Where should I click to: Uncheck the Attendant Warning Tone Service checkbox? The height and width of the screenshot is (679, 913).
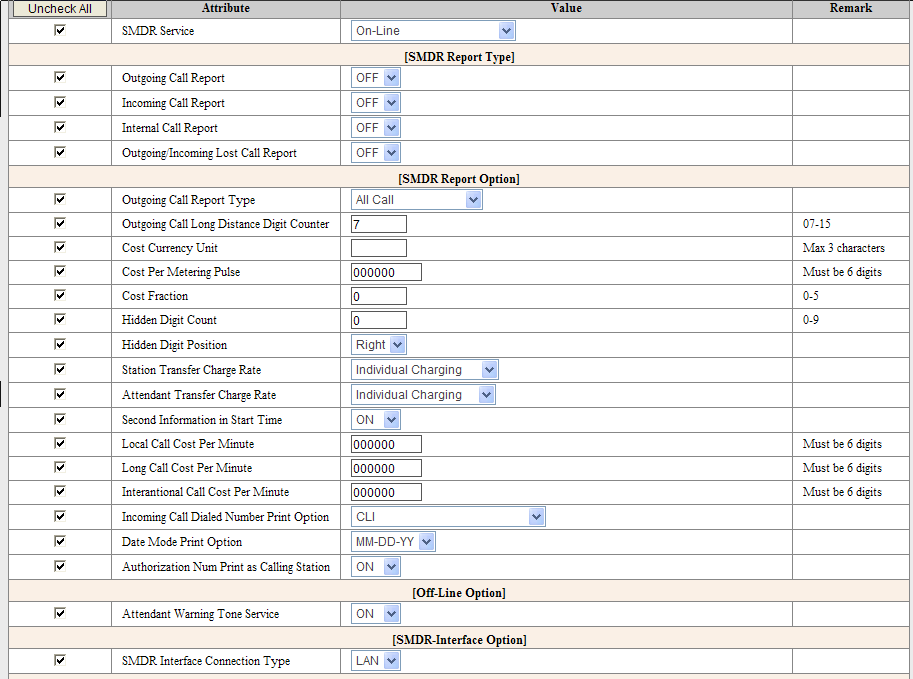coord(60,613)
